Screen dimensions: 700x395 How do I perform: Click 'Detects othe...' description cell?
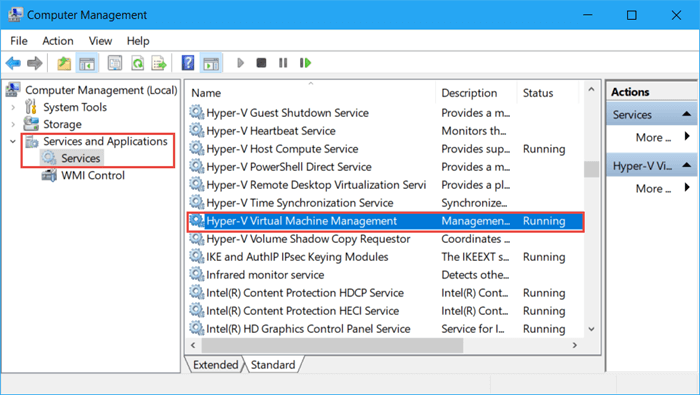tap(475, 274)
